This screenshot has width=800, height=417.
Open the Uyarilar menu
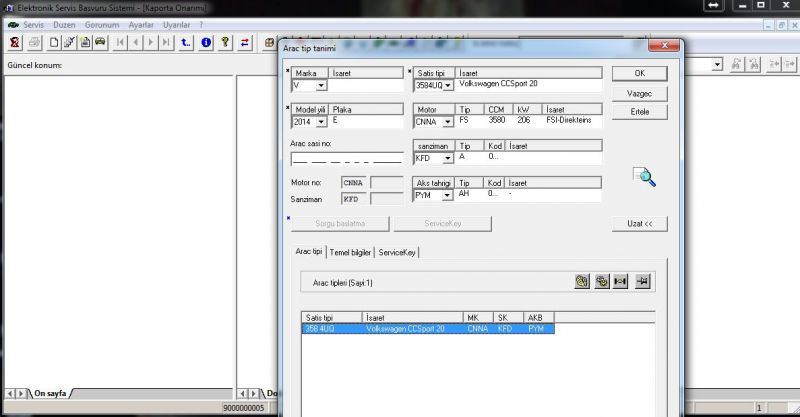tap(177, 24)
